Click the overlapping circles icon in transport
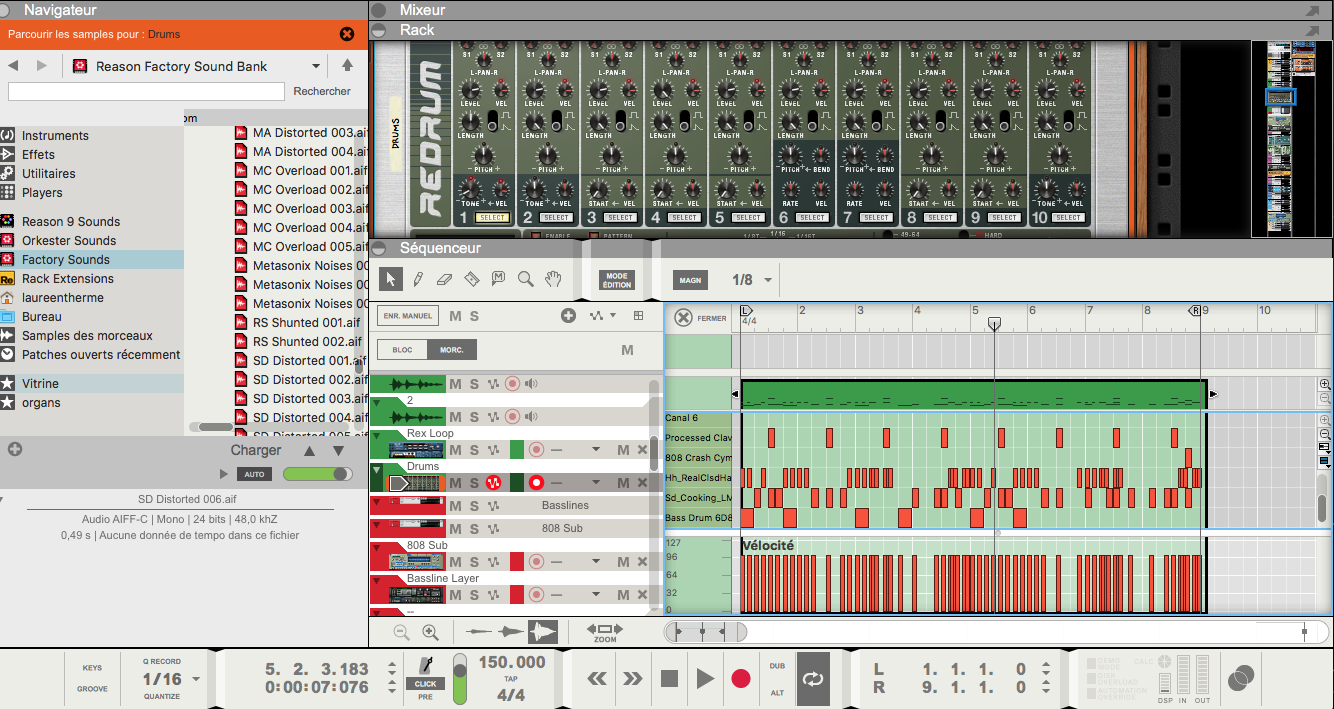The height and width of the screenshot is (709, 1334). pos(1241,679)
